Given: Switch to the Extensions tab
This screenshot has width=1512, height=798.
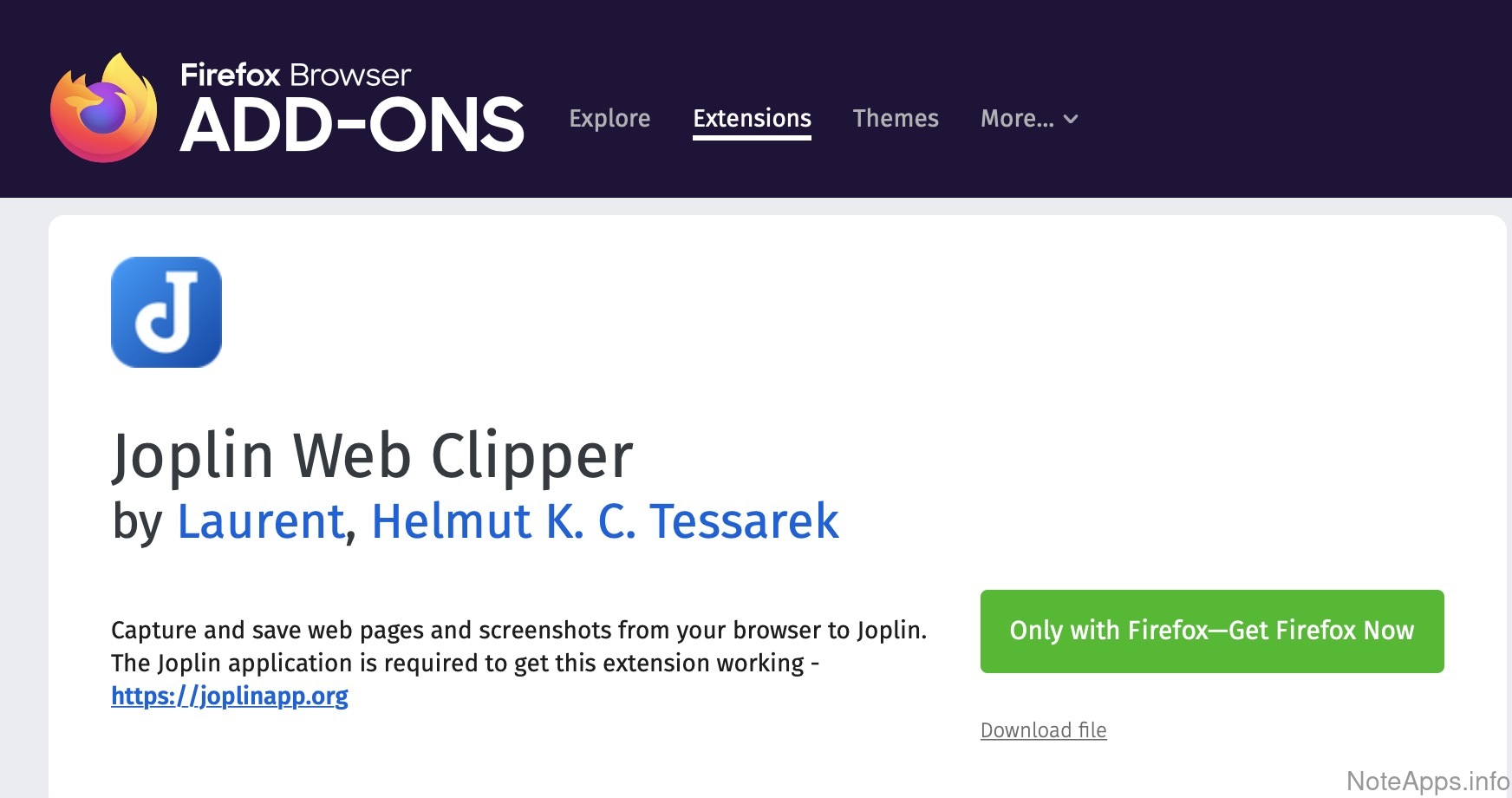Looking at the screenshot, I should pyautogui.click(x=752, y=118).
